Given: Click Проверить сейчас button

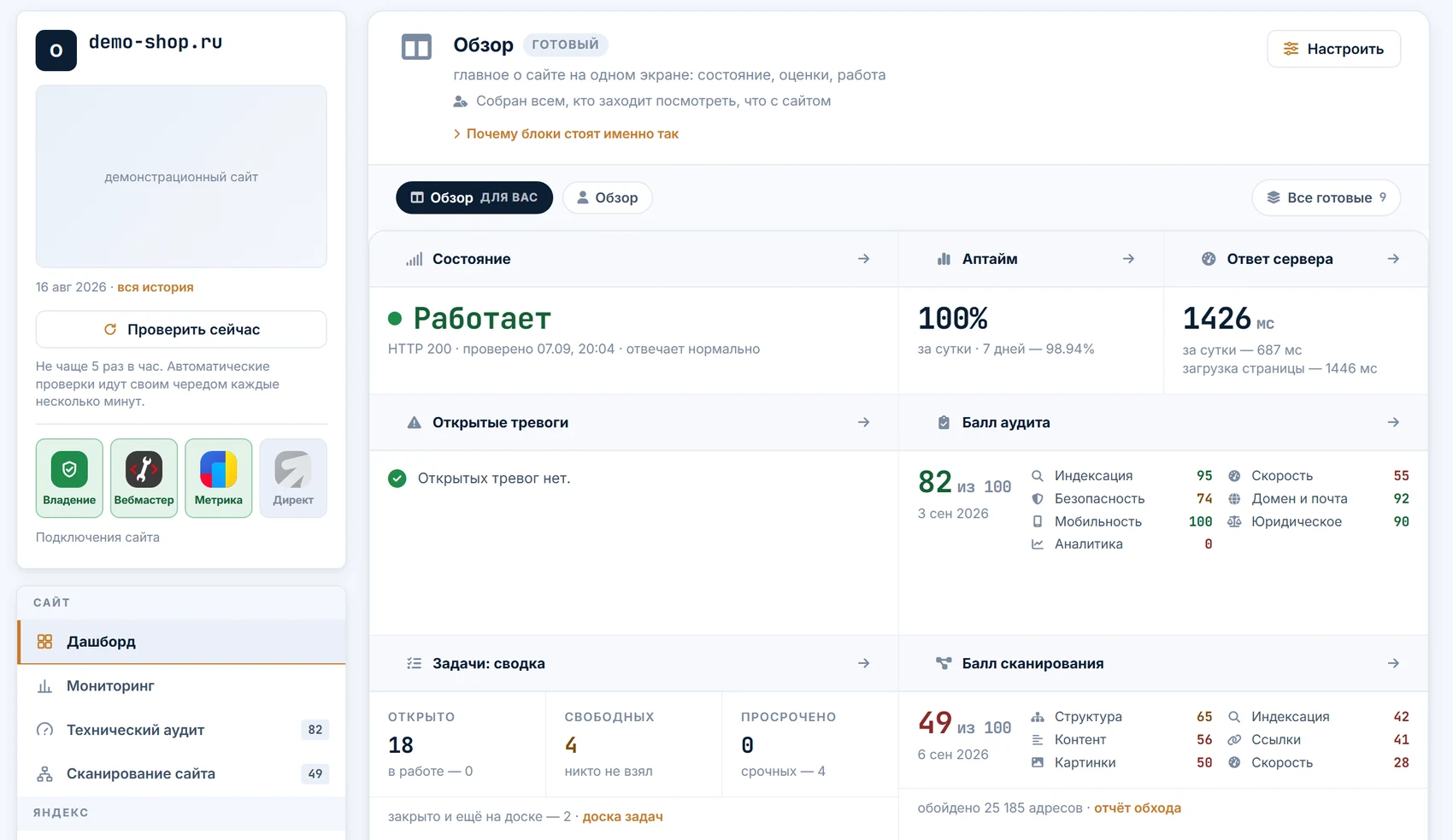Looking at the screenshot, I should [181, 330].
